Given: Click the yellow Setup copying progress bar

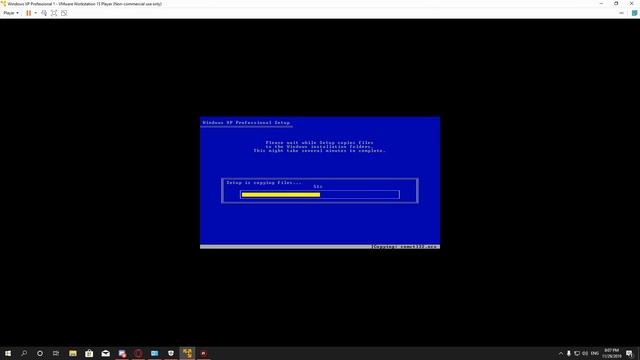Looking at the screenshot, I should pyautogui.click(x=281, y=195).
